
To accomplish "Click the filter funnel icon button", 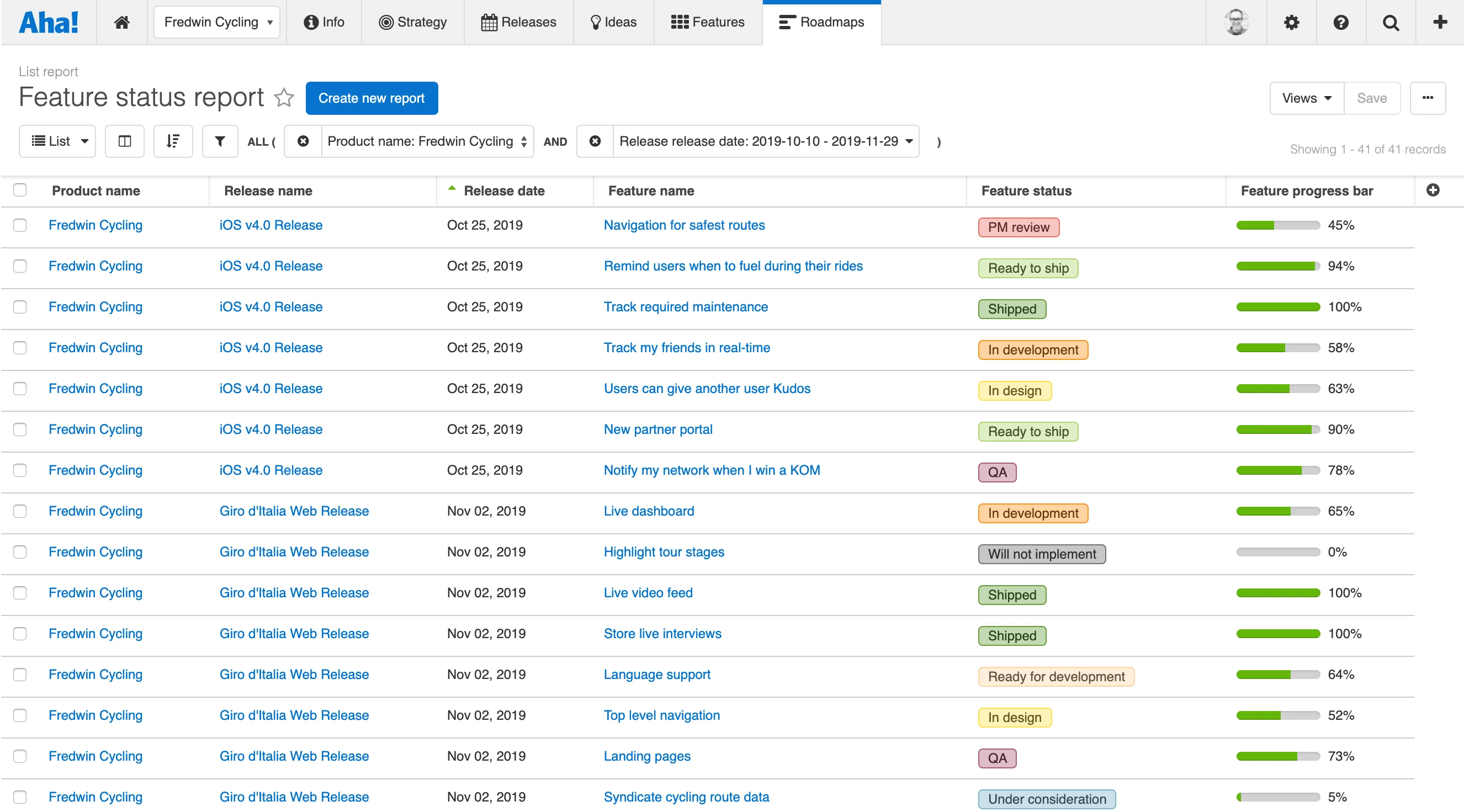I will pyautogui.click(x=220, y=141).
